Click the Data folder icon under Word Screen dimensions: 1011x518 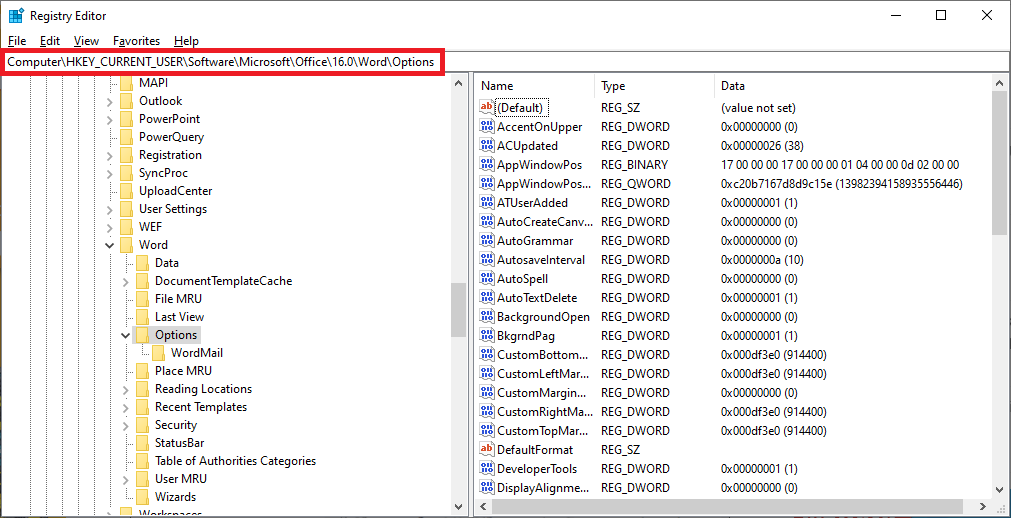(x=142, y=263)
